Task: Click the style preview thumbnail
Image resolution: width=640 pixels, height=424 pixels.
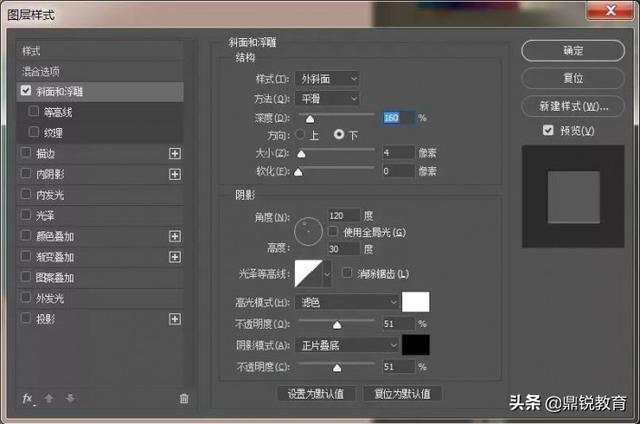Action: [573, 196]
